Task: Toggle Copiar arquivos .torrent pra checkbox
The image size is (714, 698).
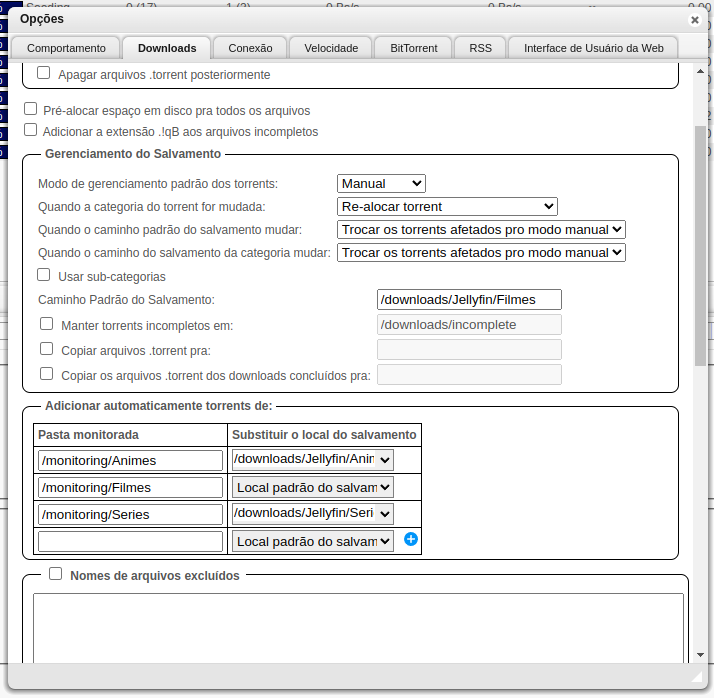Action: pyautogui.click(x=46, y=349)
